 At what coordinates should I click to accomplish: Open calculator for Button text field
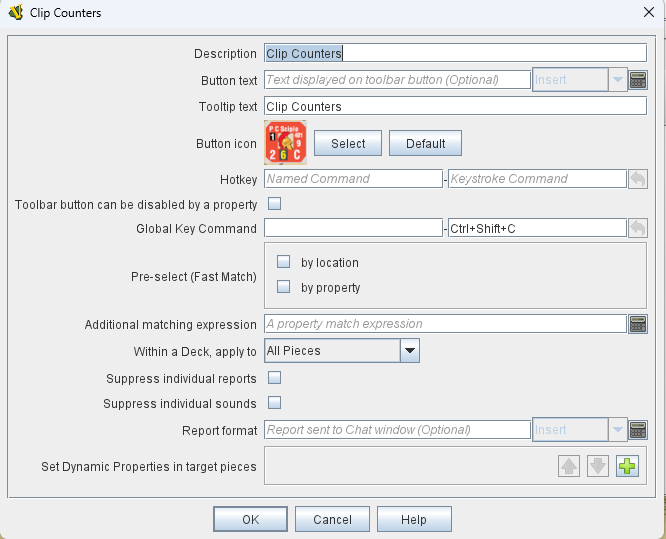pyautogui.click(x=638, y=80)
